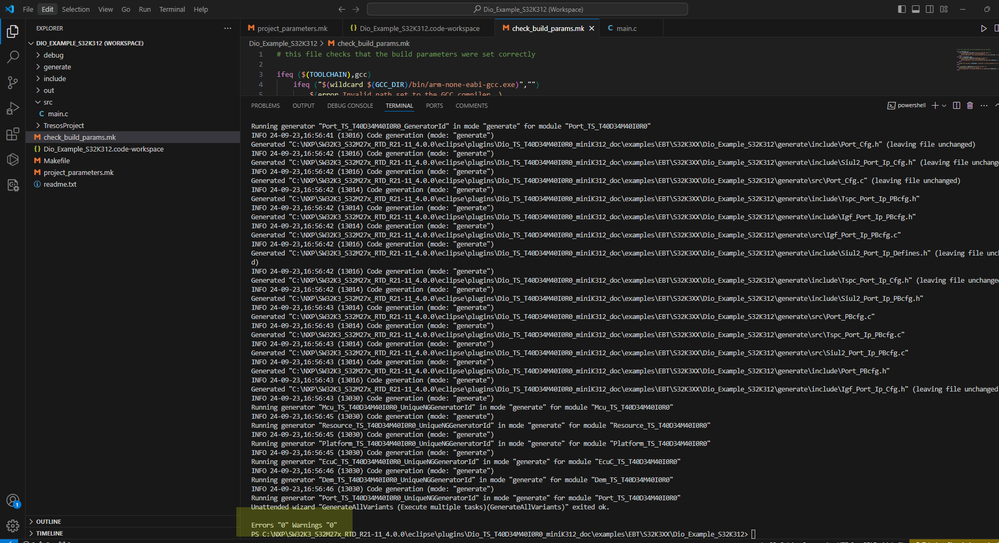Screen dimensions: 999x543
Task: Select check_build_params.mk in explorer tree
Action: pyautogui.click(x=133, y=137)
